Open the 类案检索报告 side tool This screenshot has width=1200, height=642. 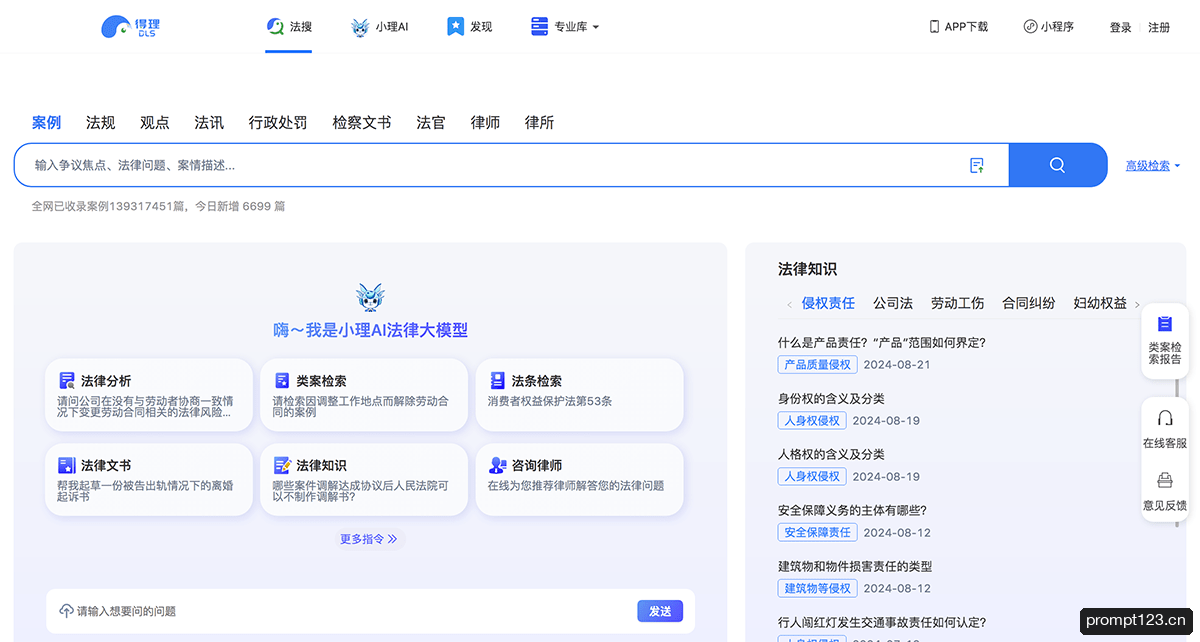coord(1165,341)
